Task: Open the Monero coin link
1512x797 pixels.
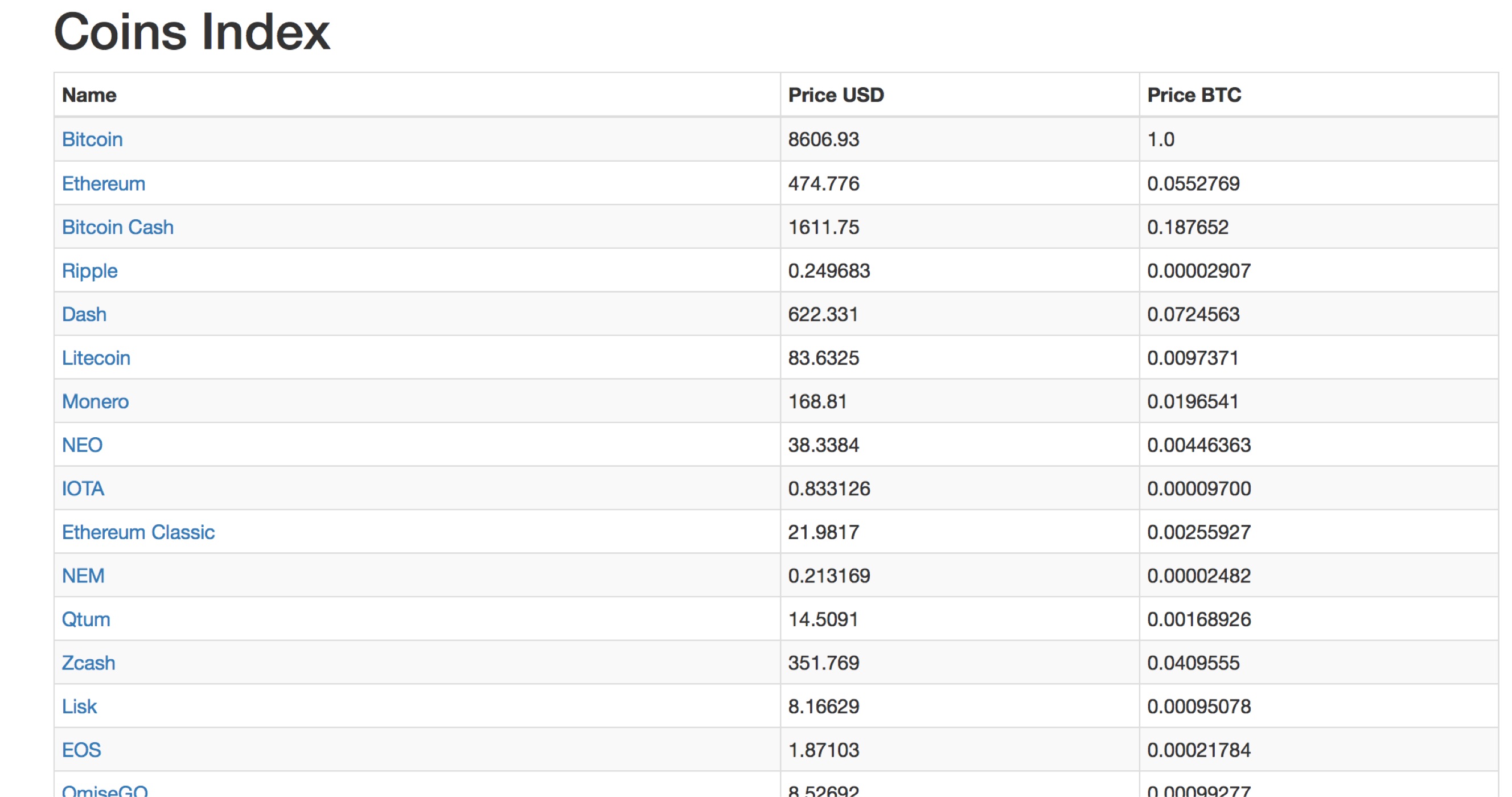Action: tap(95, 401)
